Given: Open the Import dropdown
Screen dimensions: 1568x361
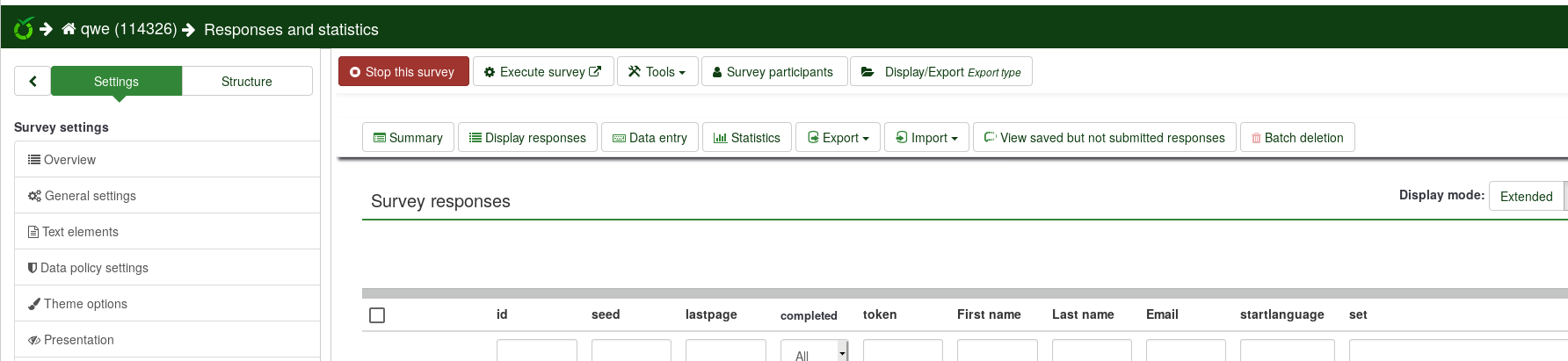Looking at the screenshot, I should point(926,138).
